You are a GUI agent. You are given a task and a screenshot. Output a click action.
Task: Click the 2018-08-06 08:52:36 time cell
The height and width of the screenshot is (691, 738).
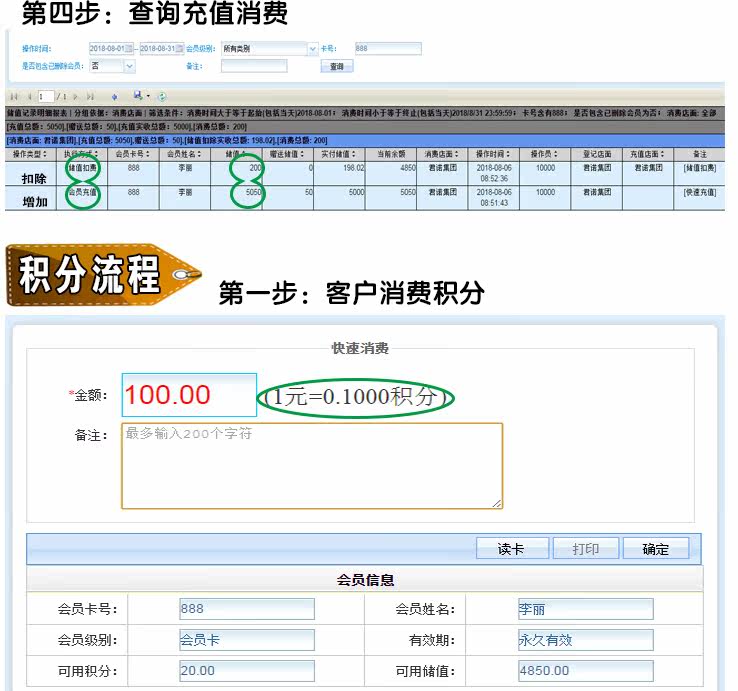[494, 173]
